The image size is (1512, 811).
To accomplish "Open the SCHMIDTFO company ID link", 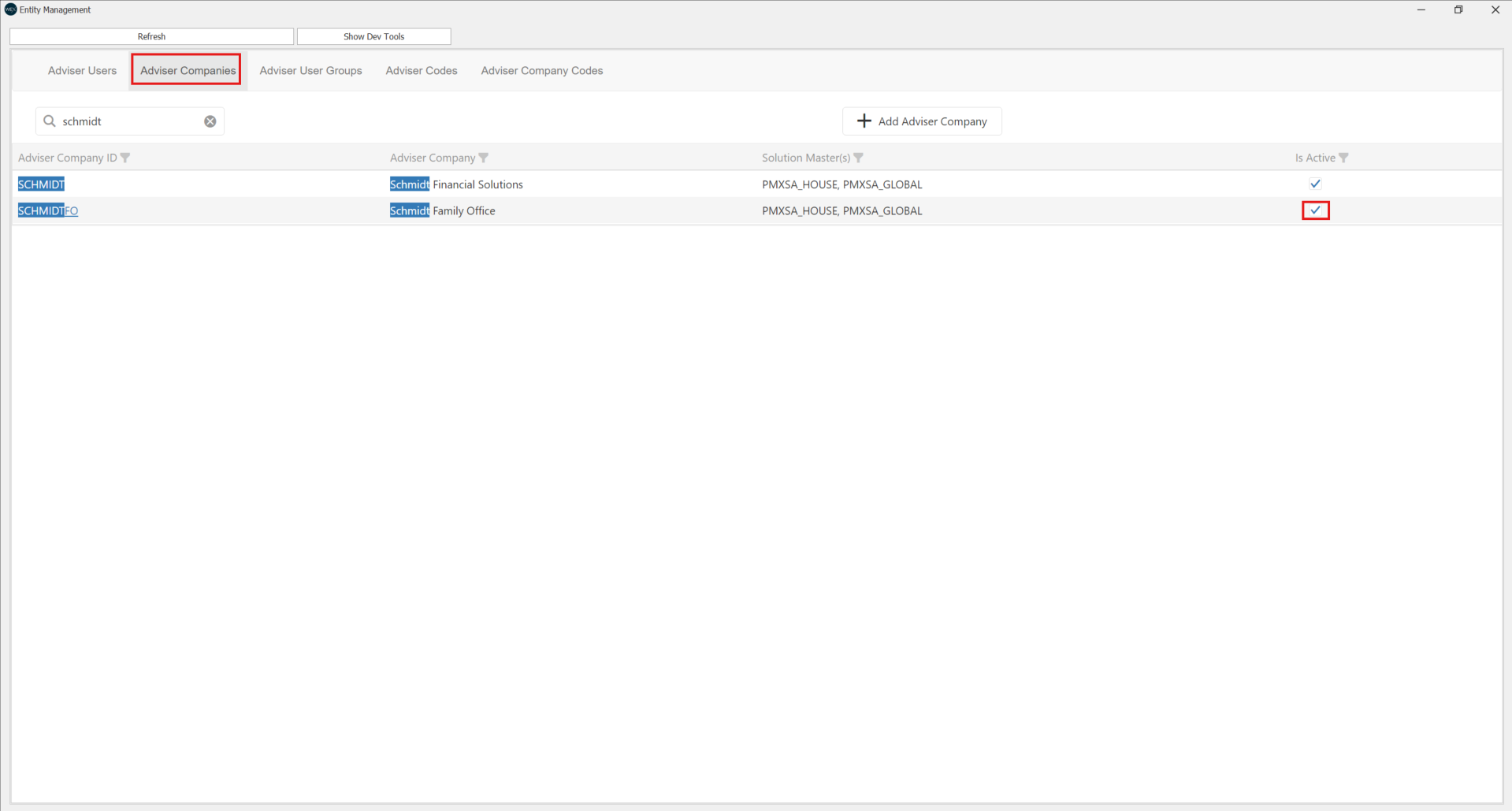I will [48, 210].
